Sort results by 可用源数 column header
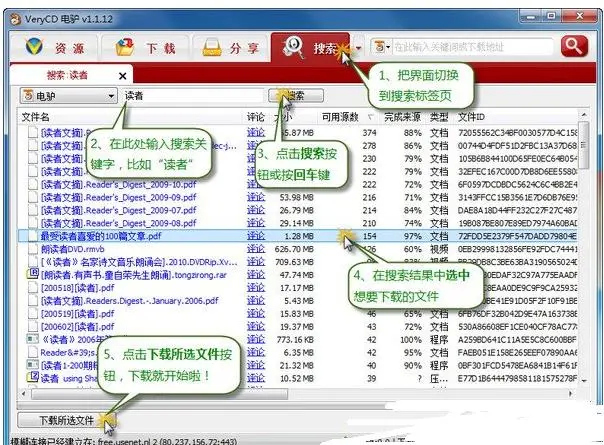The height and width of the screenshot is (445, 604). click(340, 117)
